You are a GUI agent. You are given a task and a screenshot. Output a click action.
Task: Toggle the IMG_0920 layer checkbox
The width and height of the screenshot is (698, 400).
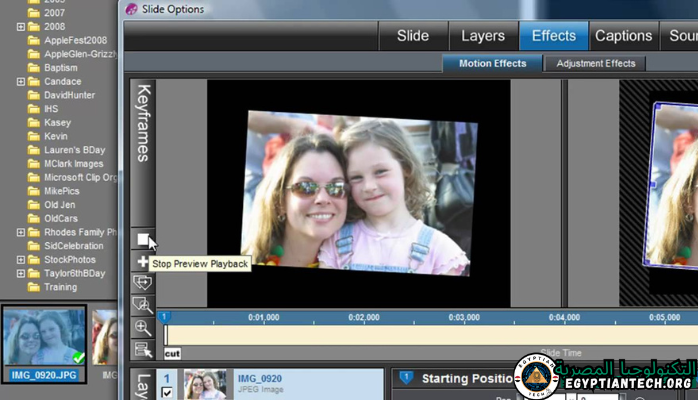168,393
